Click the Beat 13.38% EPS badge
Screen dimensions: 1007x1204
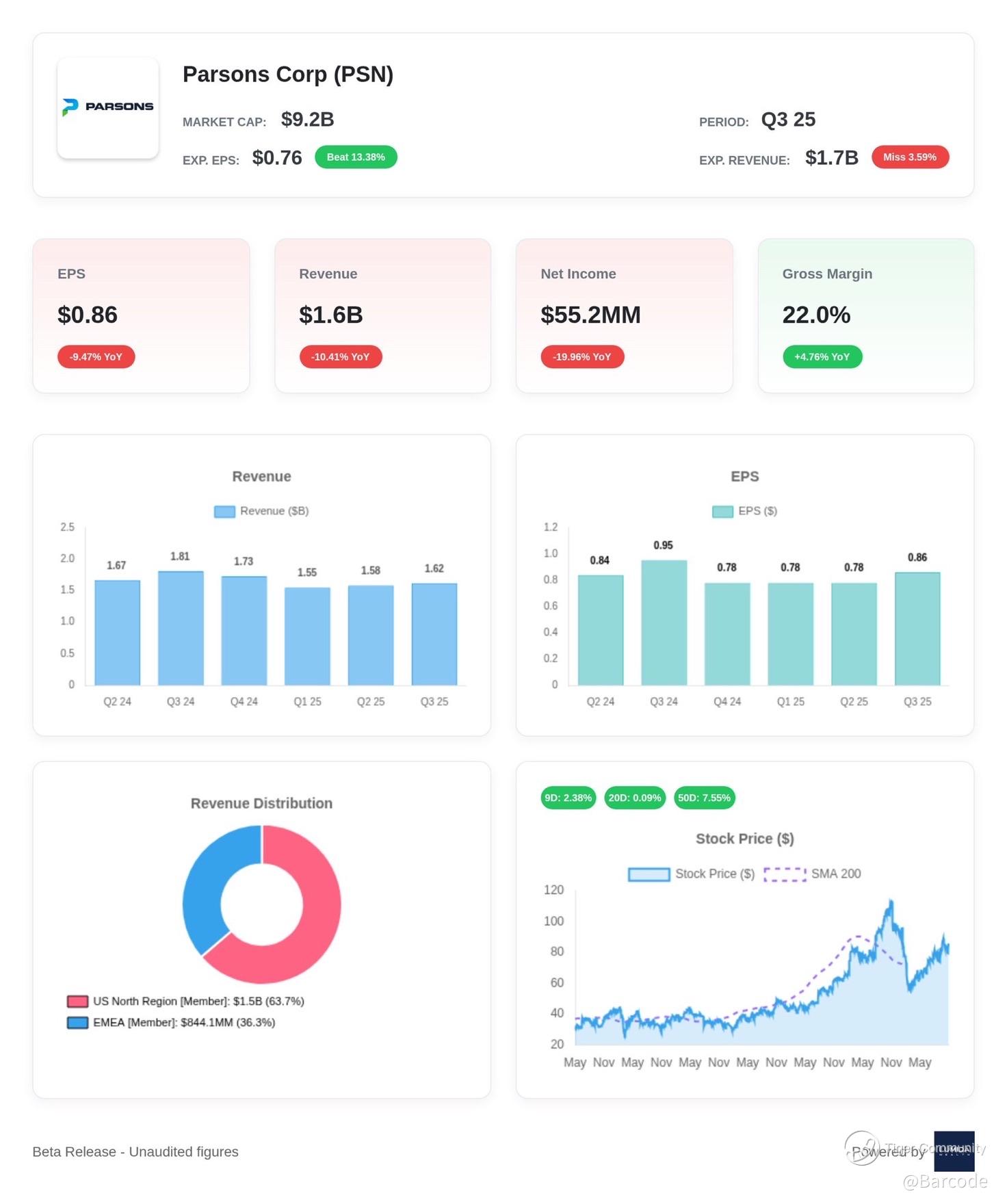356,157
